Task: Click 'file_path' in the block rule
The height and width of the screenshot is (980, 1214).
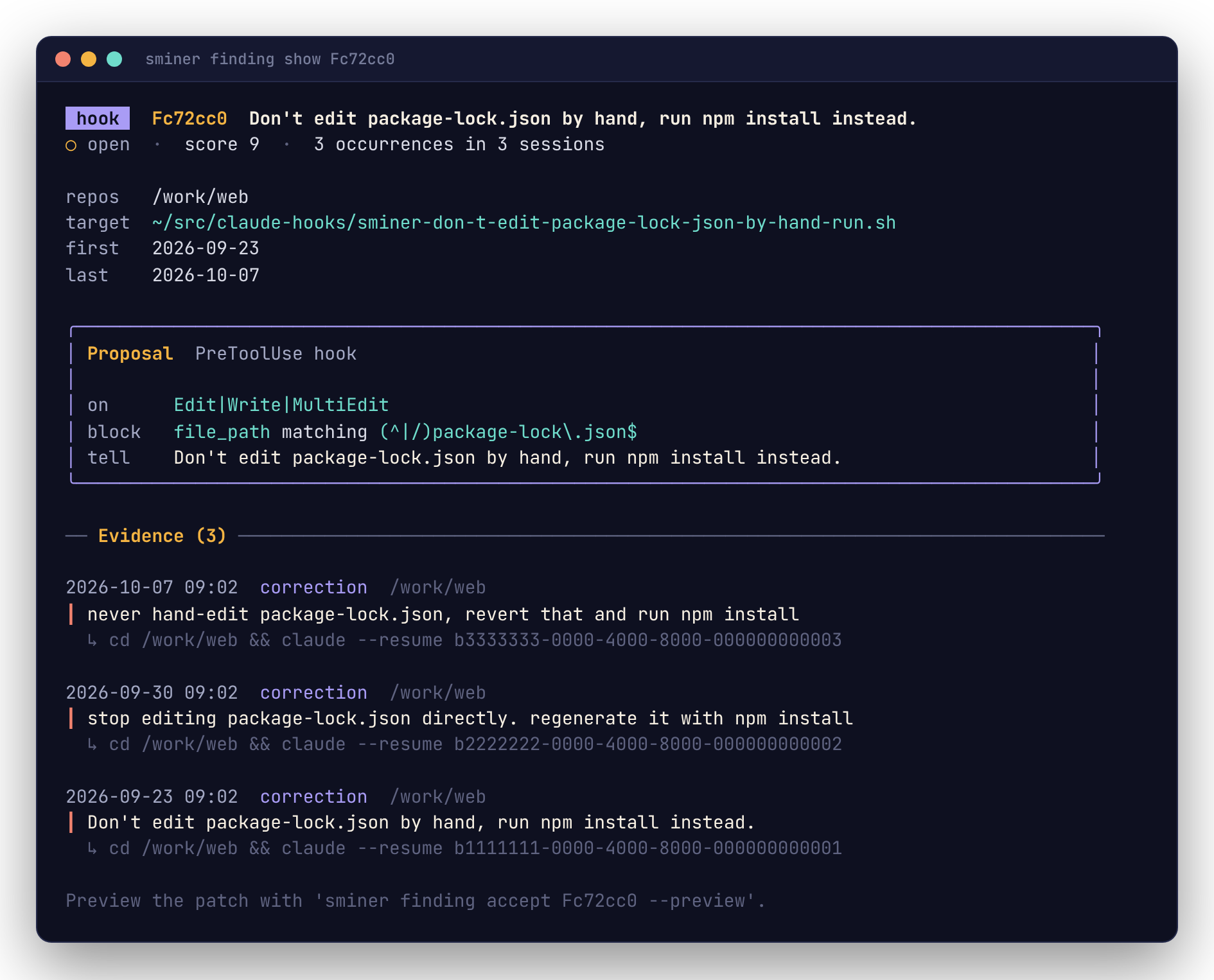Action: pos(222,432)
